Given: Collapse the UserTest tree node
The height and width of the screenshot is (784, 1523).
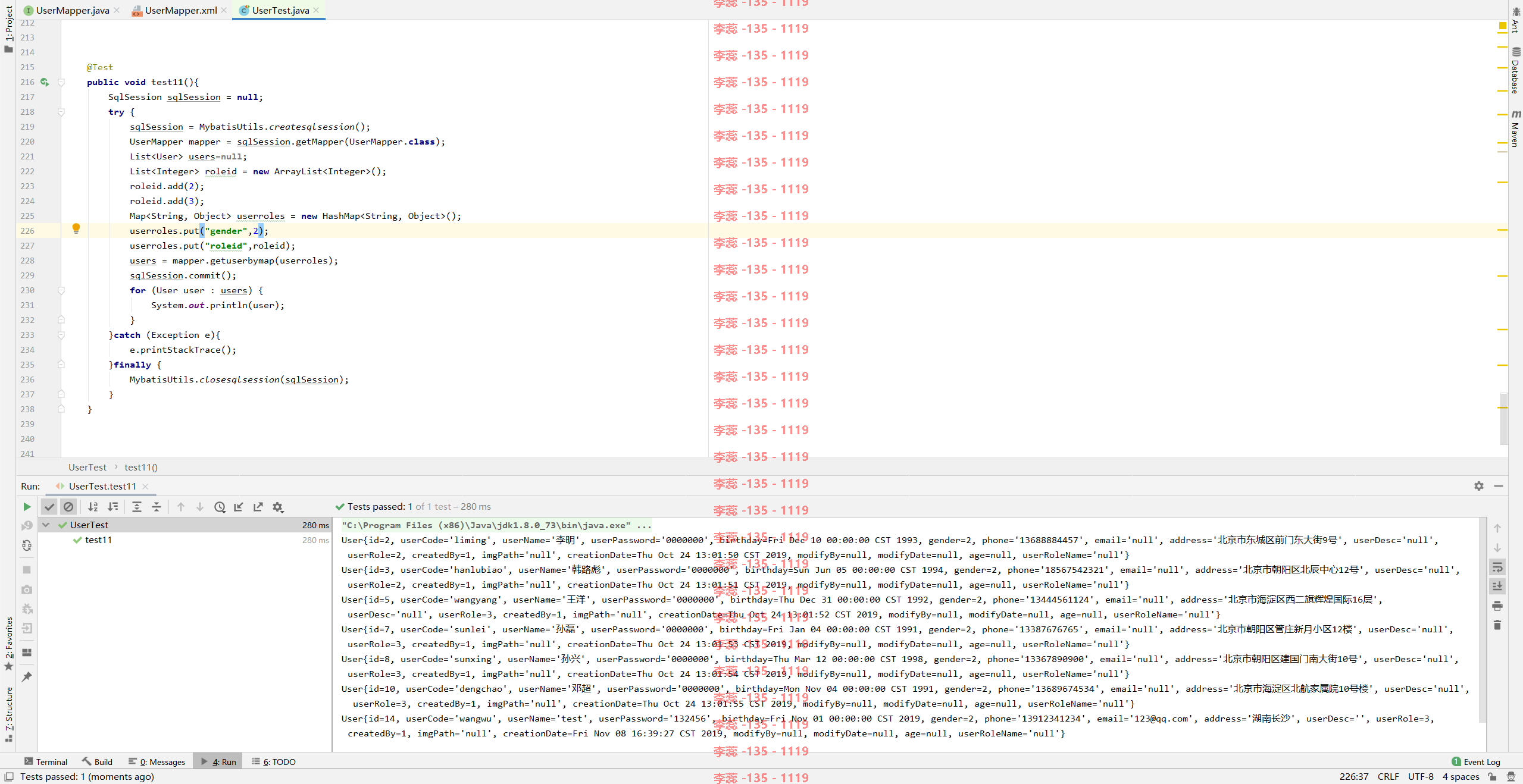Looking at the screenshot, I should pos(46,525).
